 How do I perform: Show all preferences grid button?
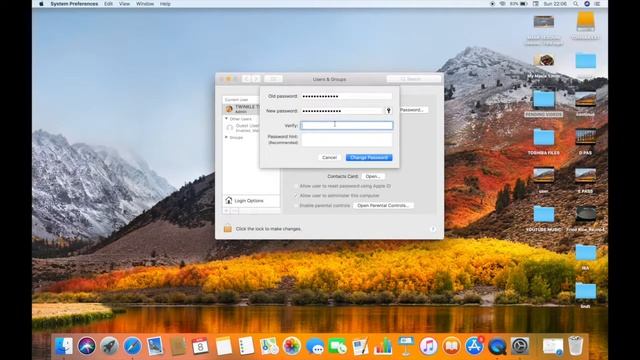[273, 79]
